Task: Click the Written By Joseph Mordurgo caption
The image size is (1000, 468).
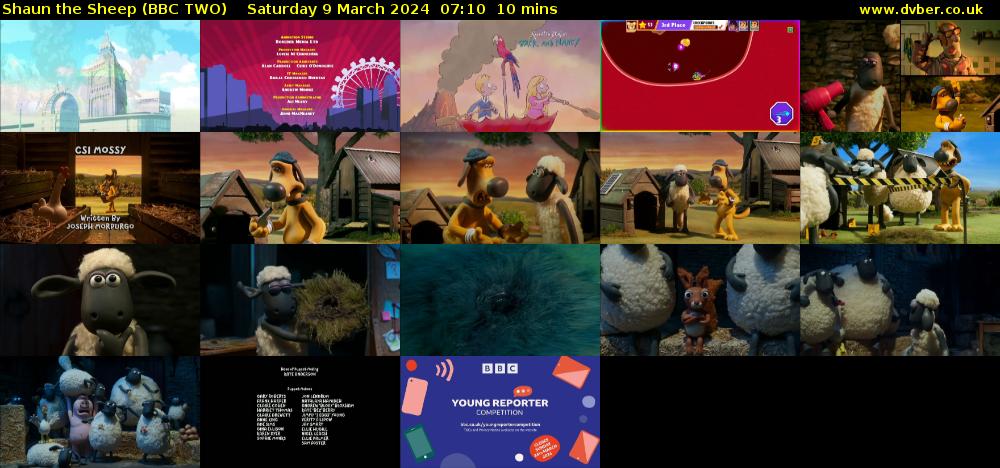Action: tap(100, 221)
